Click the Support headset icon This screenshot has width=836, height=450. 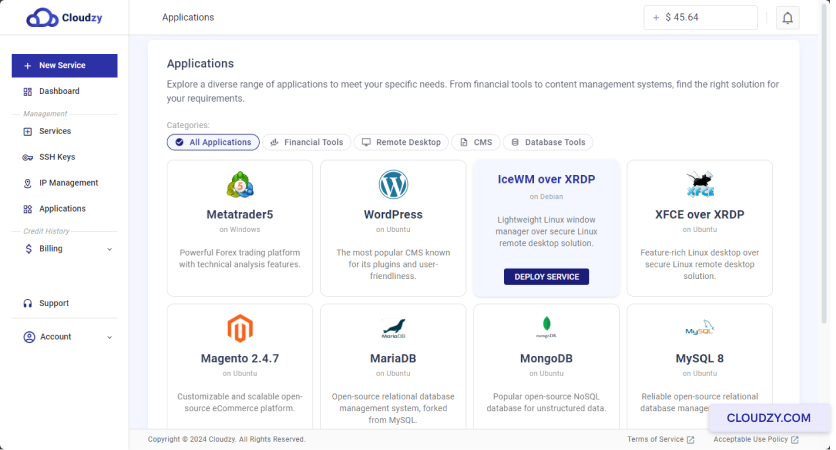point(28,303)
